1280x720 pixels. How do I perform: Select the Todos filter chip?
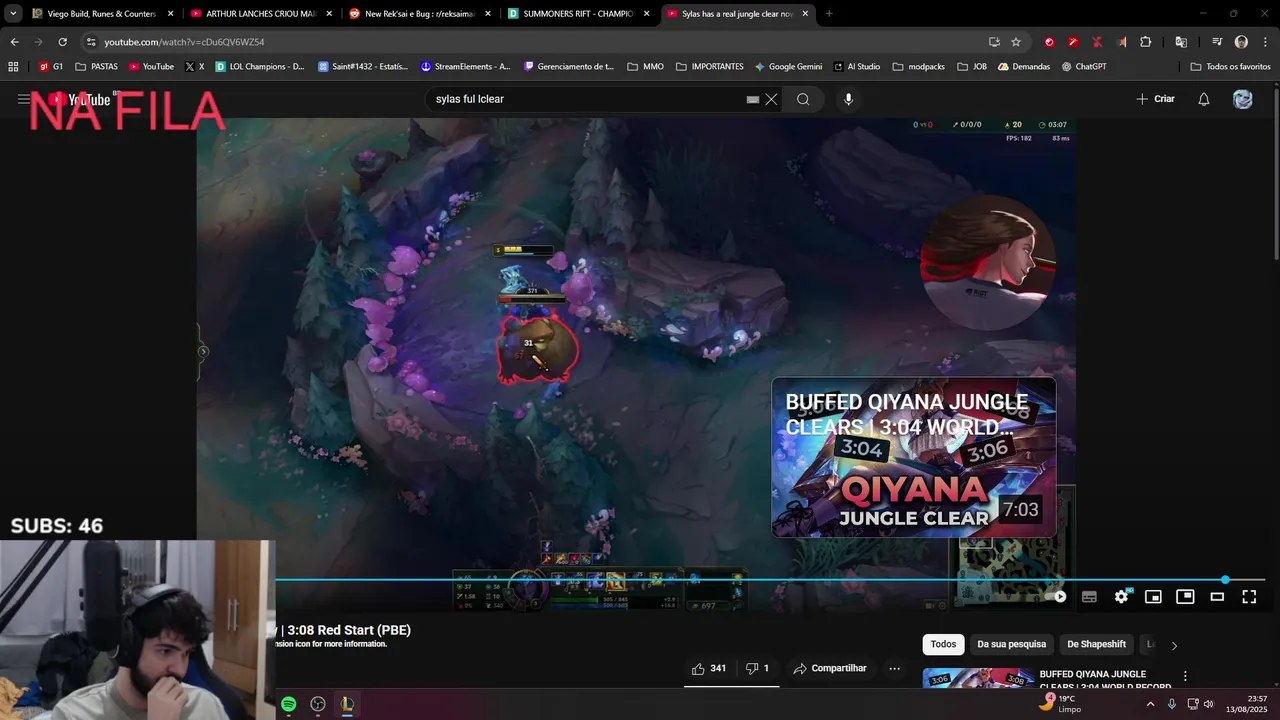click(x=943, y=644)
